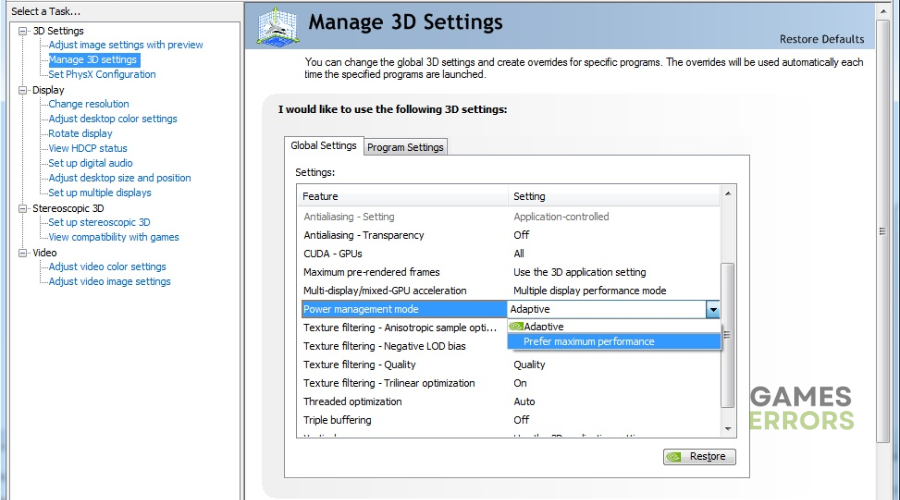This screenshot has width=900, height=500.
Task: Select the Stereoscopic 3D category label
Action: pyautogui.click(x=68, y=208)
